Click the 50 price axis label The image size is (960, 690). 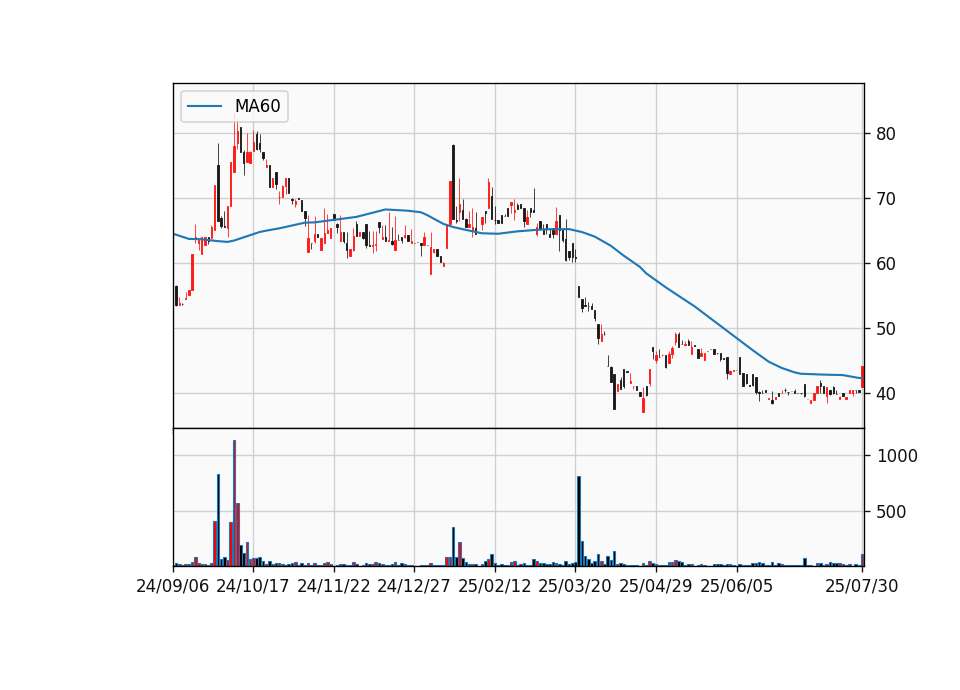[x=885, y=329]
